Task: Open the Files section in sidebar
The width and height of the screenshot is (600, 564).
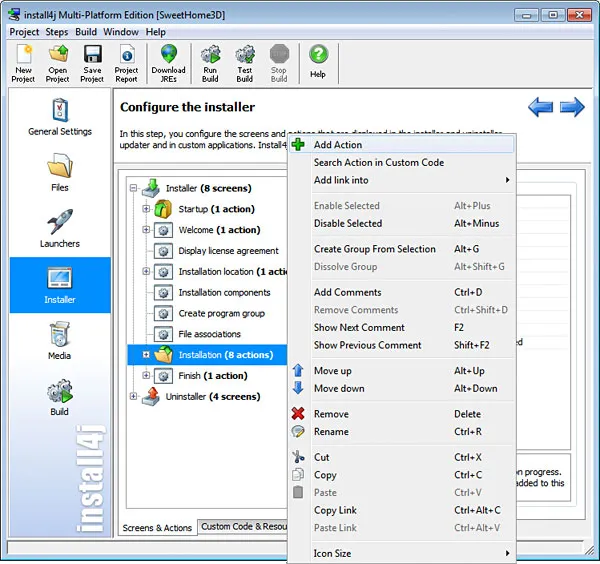Action: click(60, 173)
